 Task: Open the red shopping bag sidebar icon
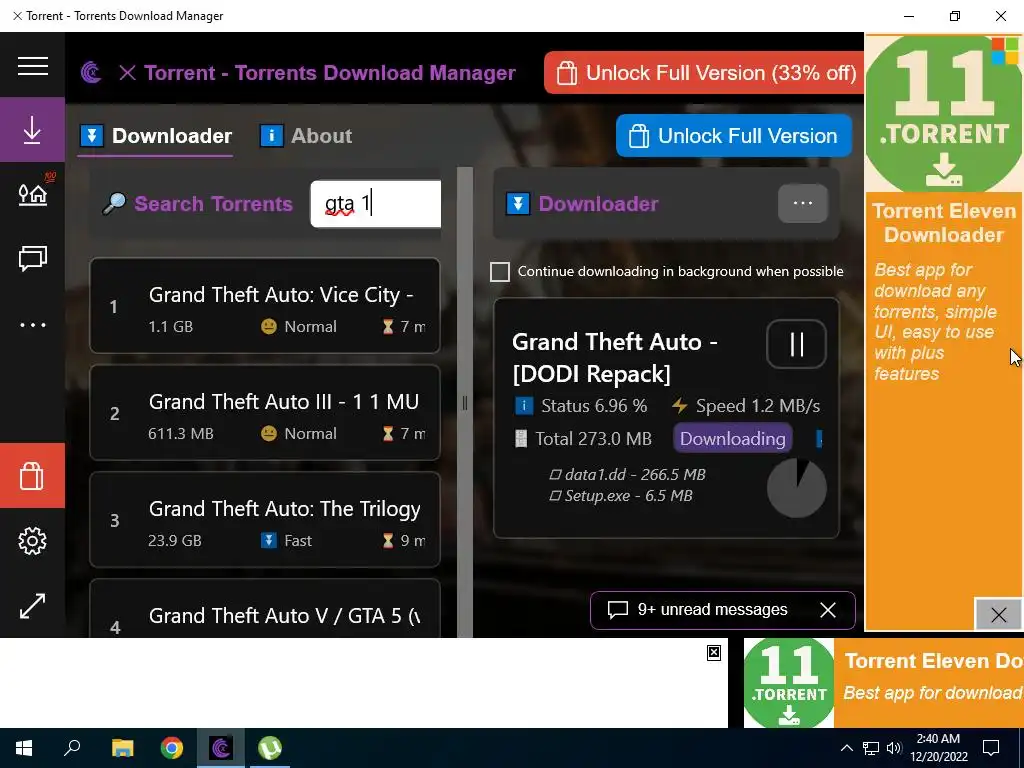click(32, 475)
